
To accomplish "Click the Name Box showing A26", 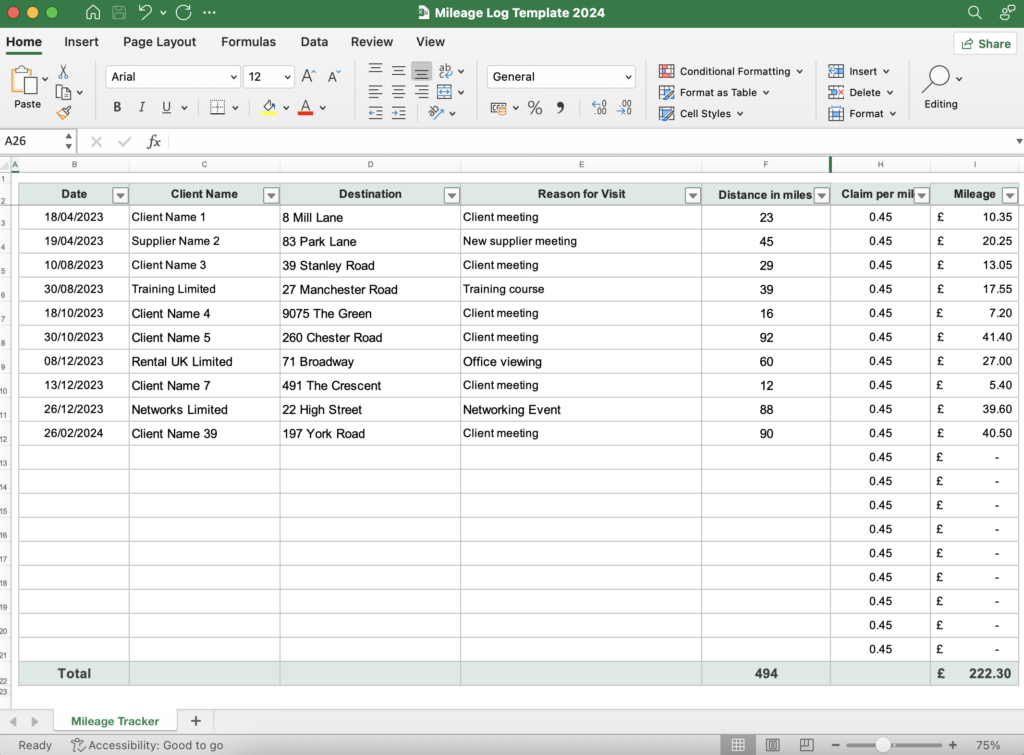I will (x=36, y=142).
